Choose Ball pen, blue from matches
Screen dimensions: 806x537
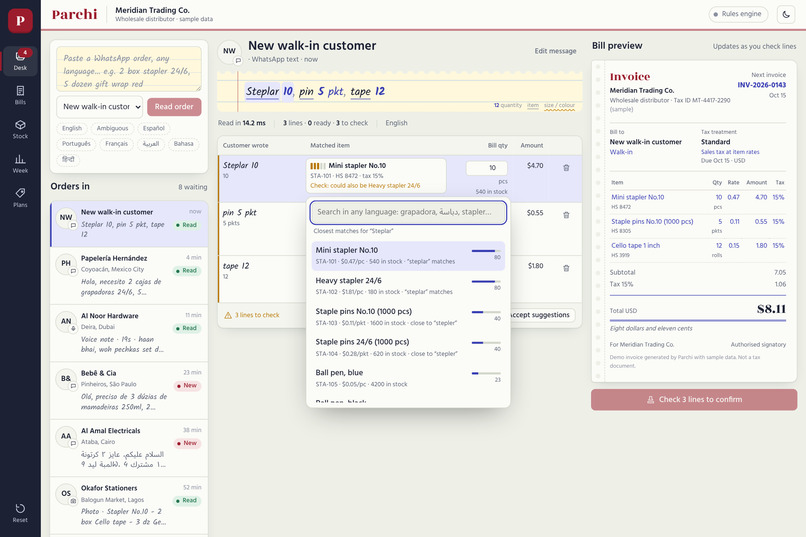408,378
